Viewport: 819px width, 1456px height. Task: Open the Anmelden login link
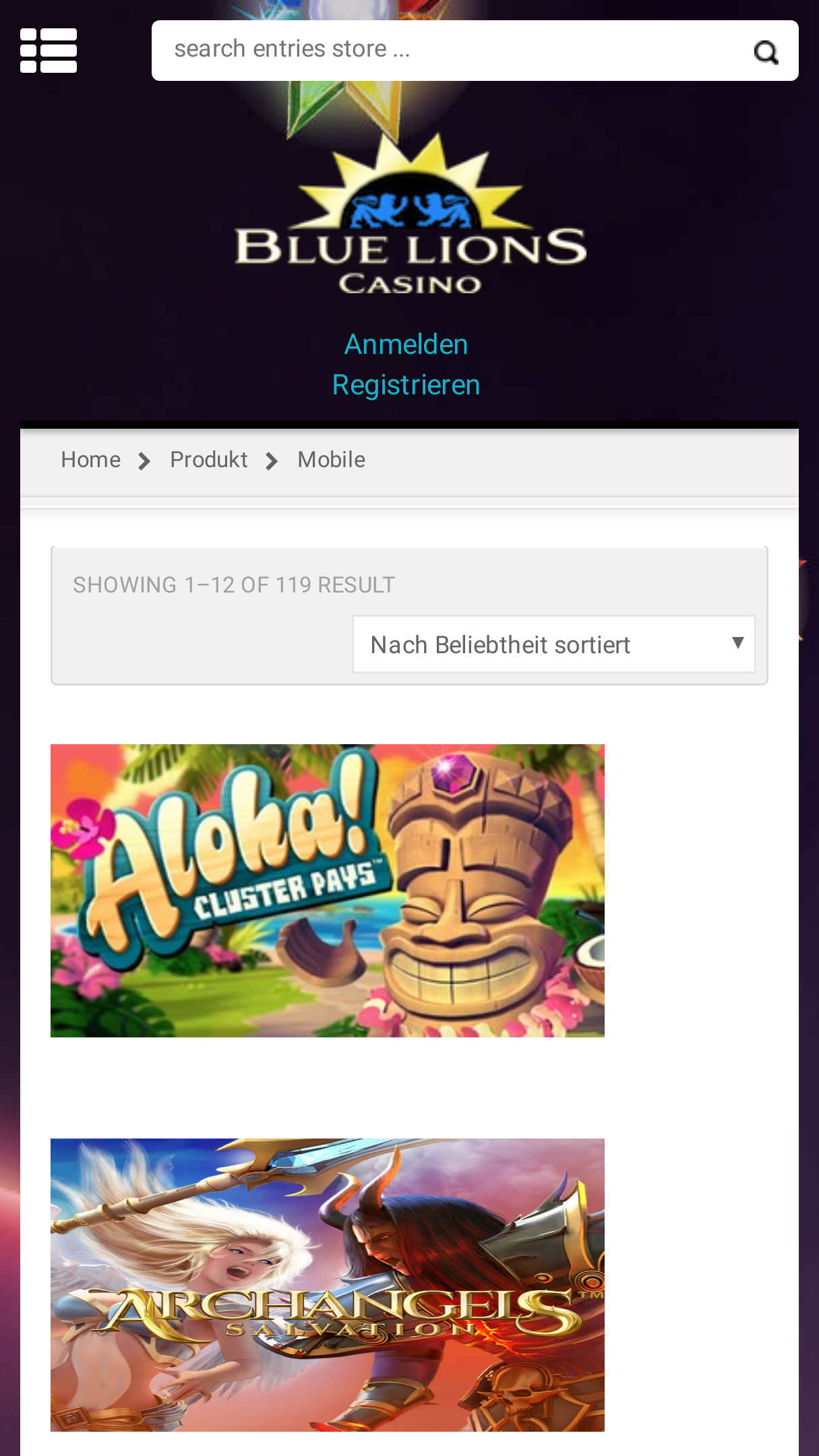coord(406,344)
